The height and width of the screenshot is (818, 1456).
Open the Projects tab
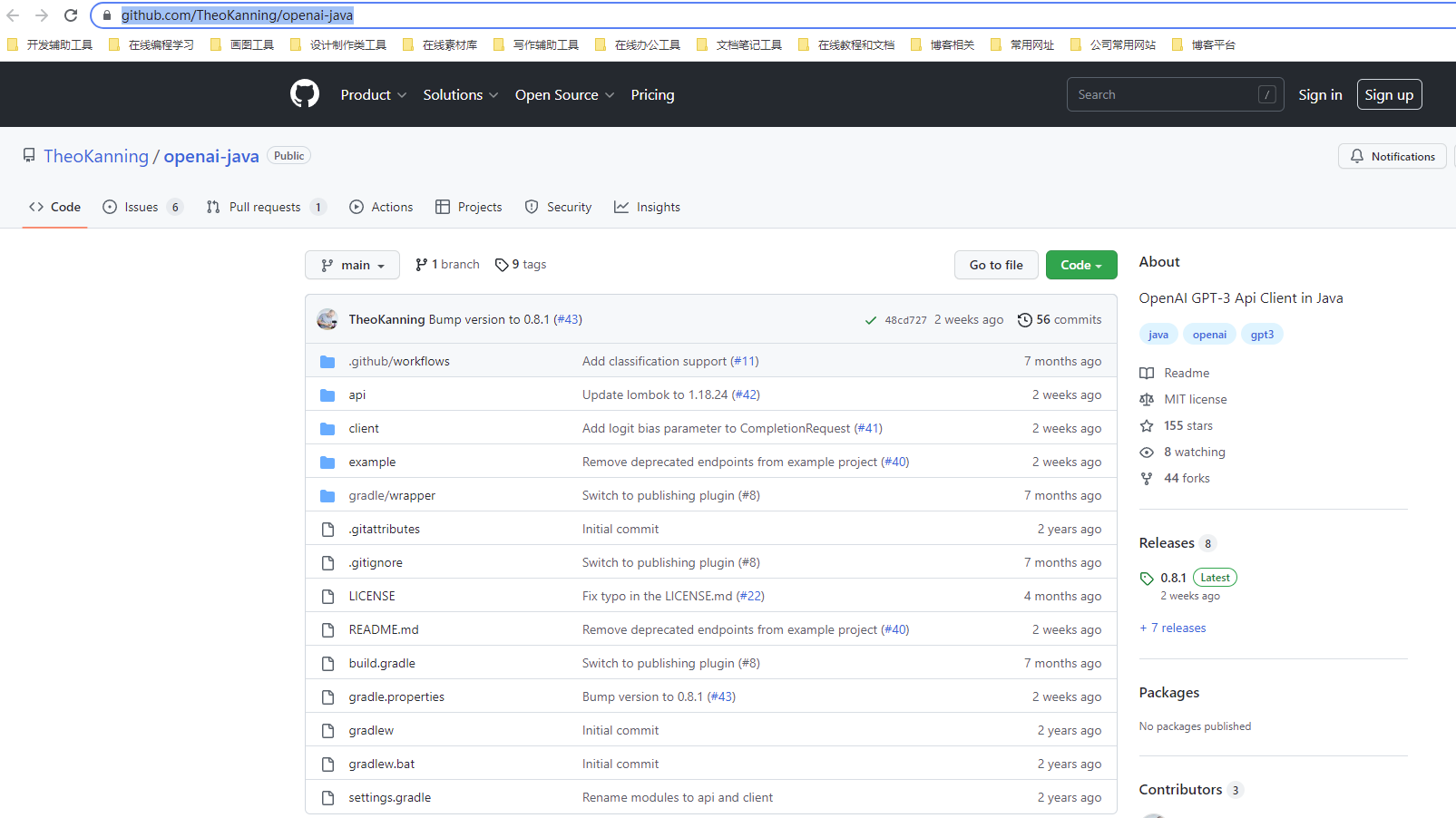pyautogui.click(x=469, y=207)
